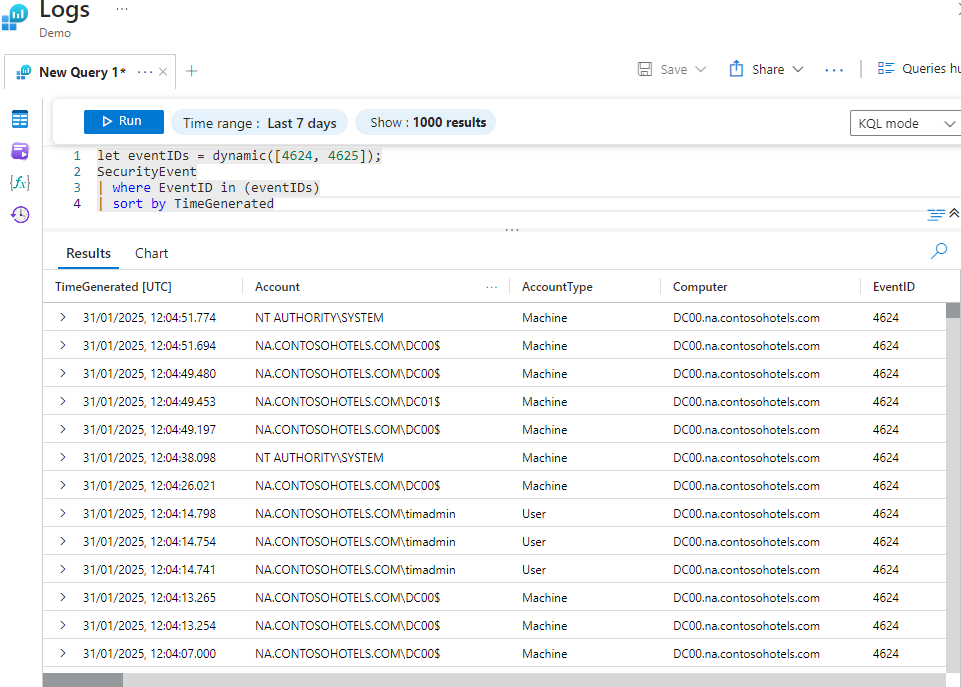
Task: Click the results panel drag handle dots
Action: 512,230
